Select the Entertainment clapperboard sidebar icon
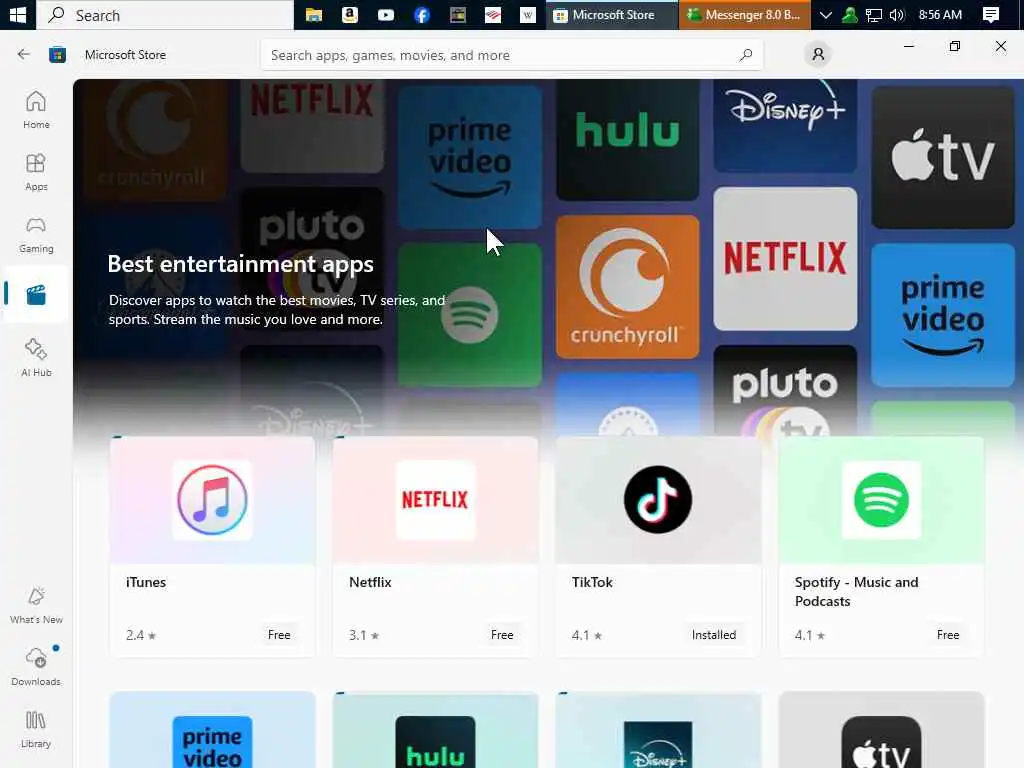Viewport: 1024px width, 768px height. coord(36,295)
